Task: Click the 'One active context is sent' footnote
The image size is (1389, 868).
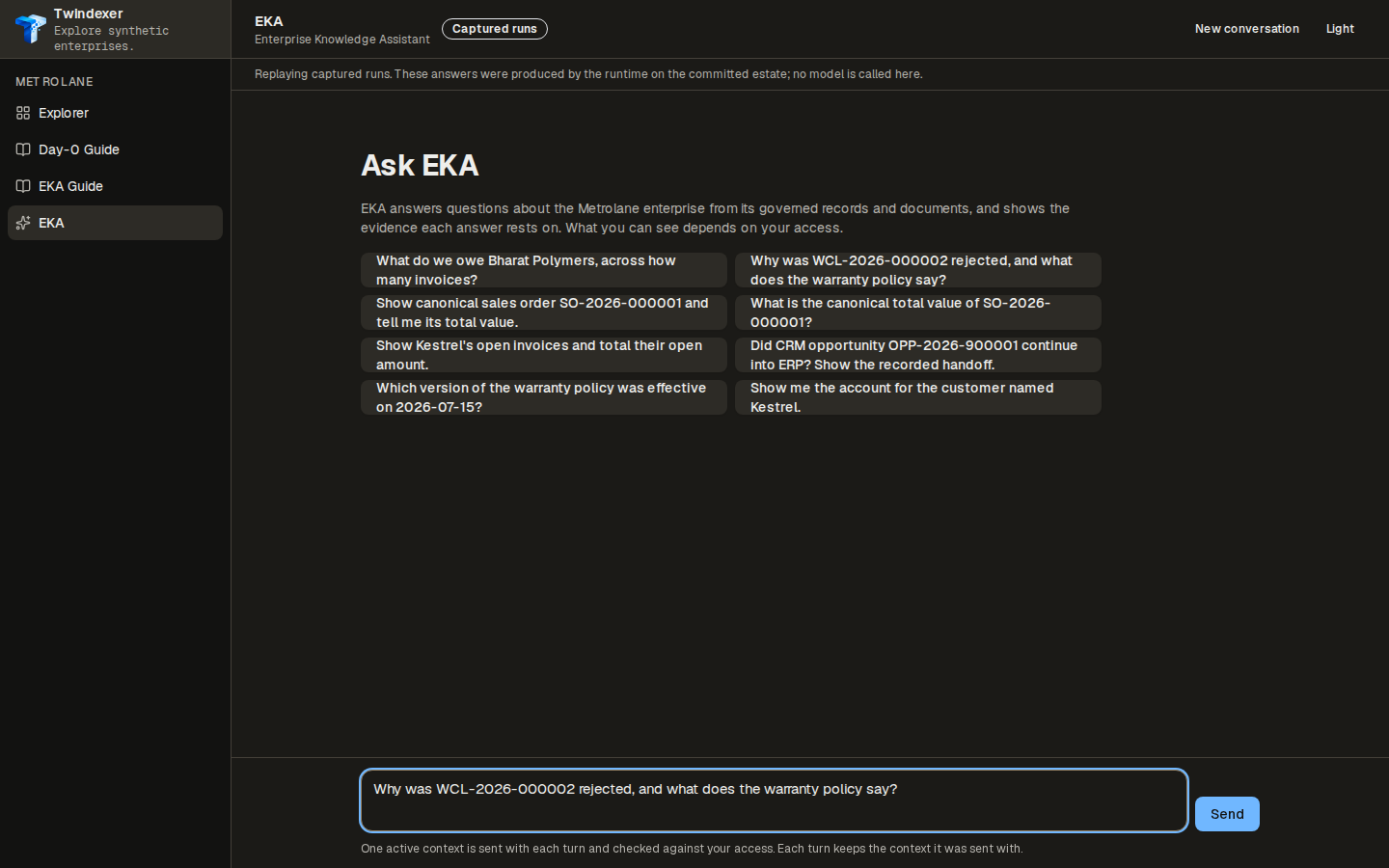Action: pyautogui.click(x=692, y=849)
